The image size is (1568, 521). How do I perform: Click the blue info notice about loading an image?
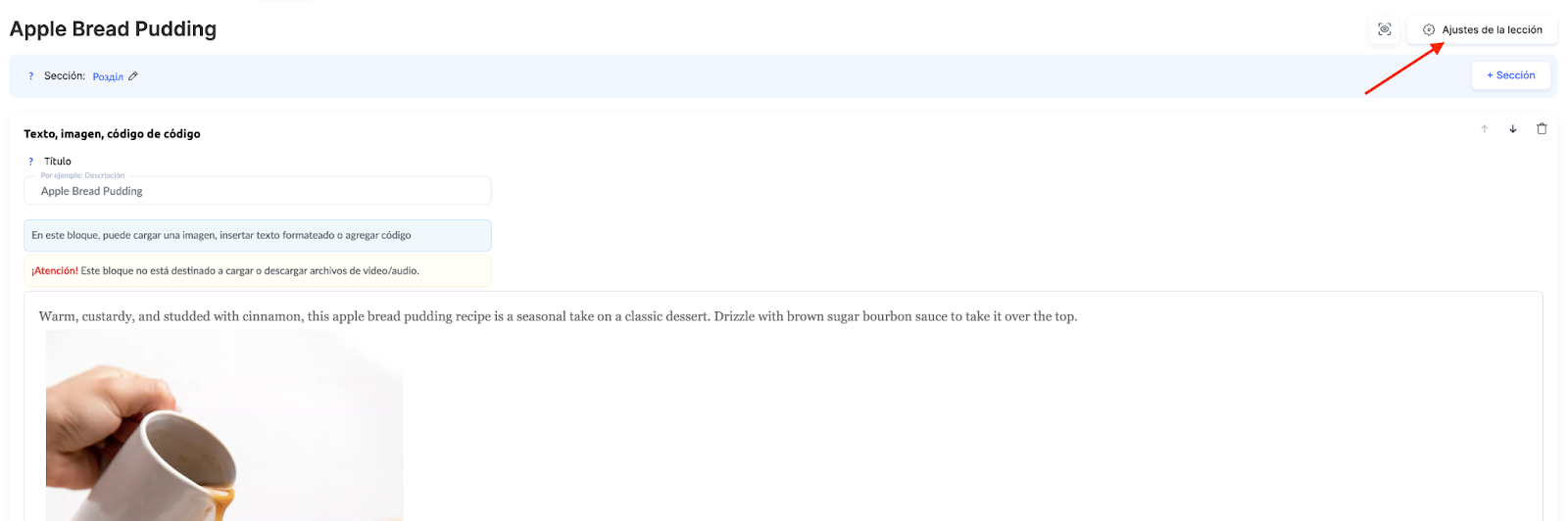tap(257, 236)
